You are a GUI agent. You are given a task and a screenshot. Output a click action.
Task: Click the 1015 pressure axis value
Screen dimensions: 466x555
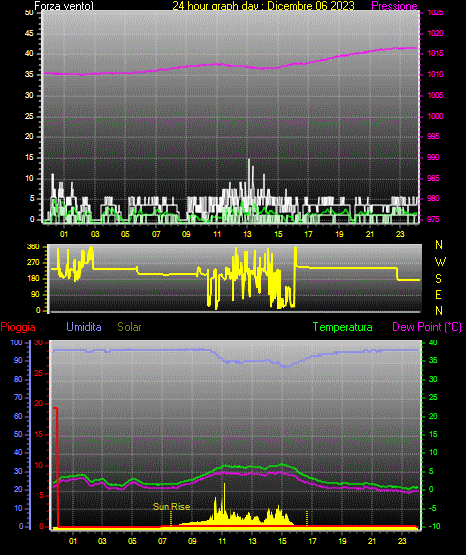[435, 53]
